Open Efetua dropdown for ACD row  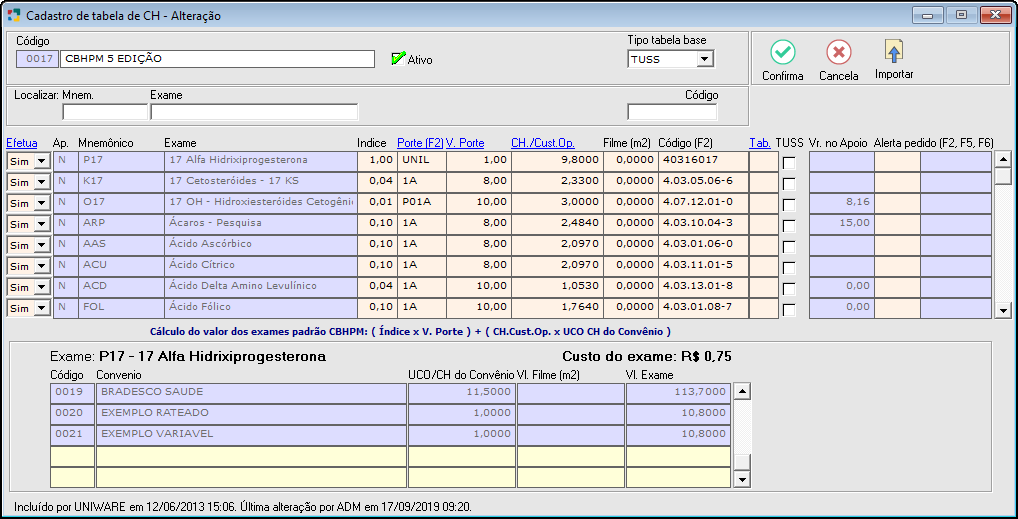[x=42, y=287]
